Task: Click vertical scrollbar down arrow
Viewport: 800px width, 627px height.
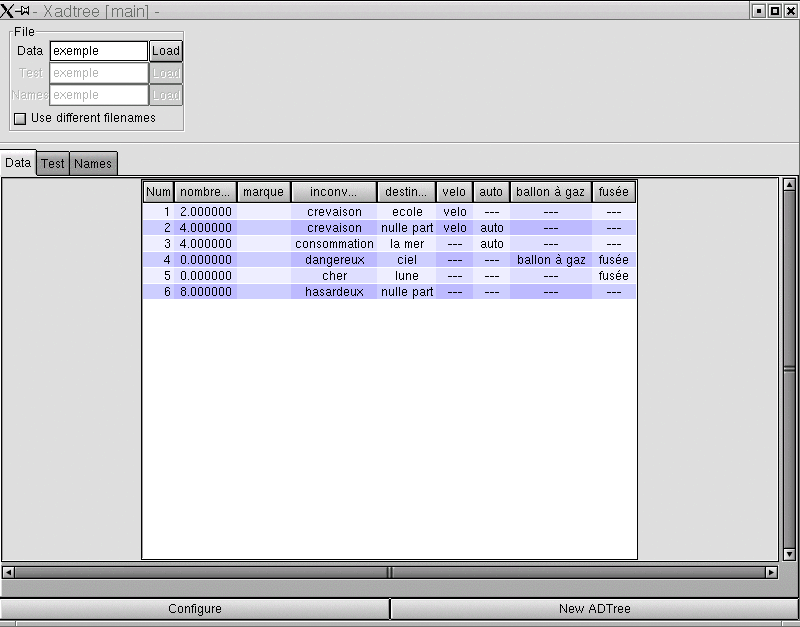Action: (789, 554)
